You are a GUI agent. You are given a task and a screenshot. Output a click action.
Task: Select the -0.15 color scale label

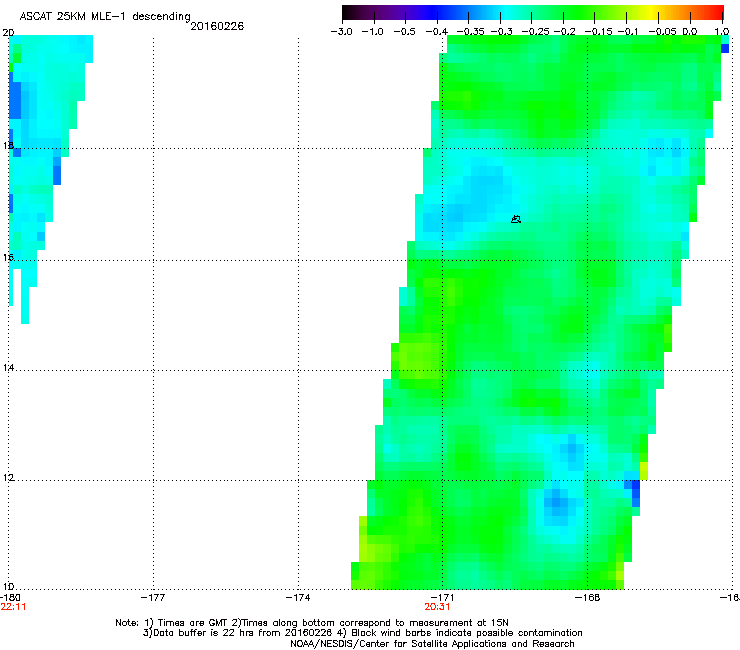click(598, 32)
